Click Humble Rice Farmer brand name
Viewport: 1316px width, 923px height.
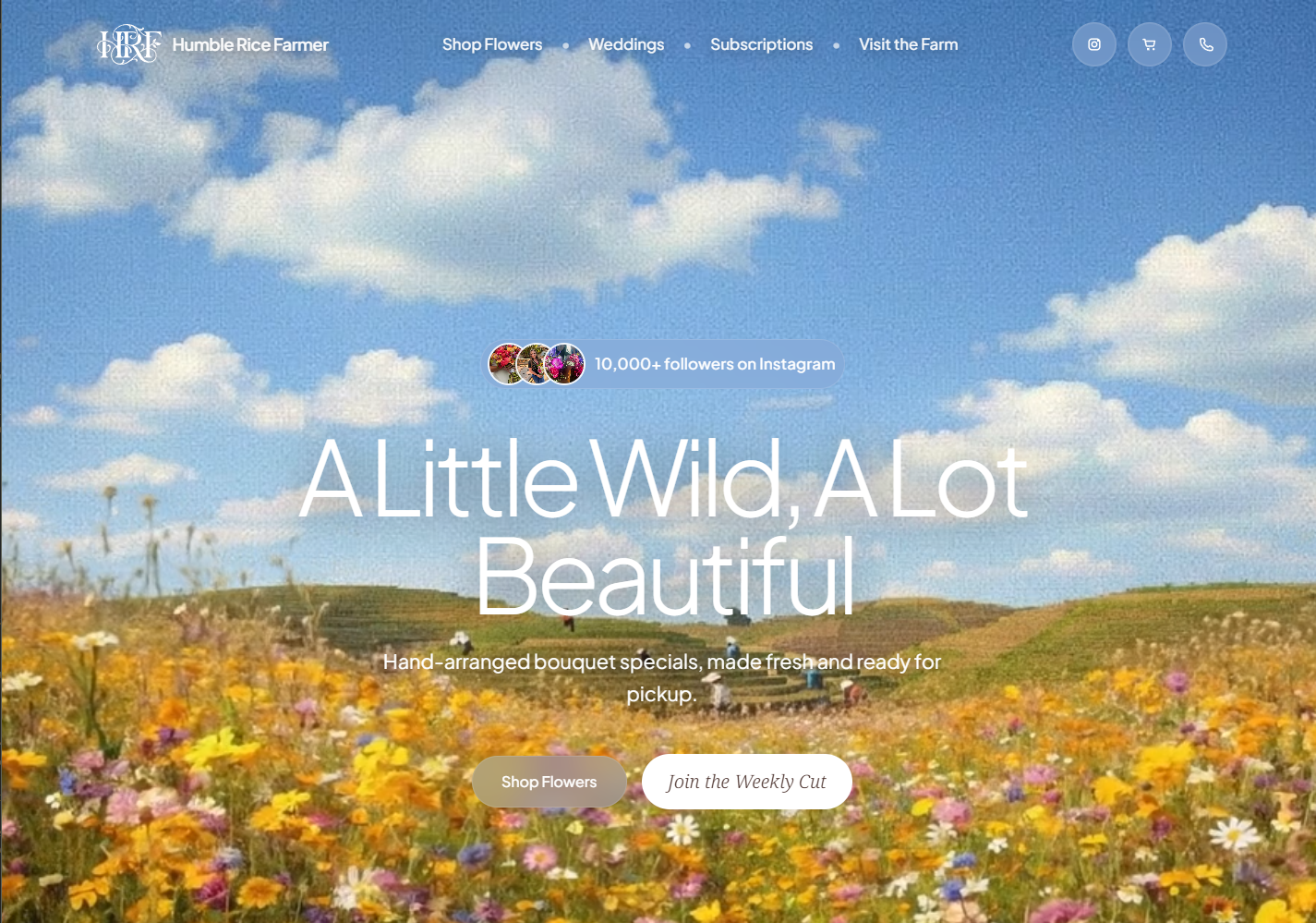coord(250,44)
